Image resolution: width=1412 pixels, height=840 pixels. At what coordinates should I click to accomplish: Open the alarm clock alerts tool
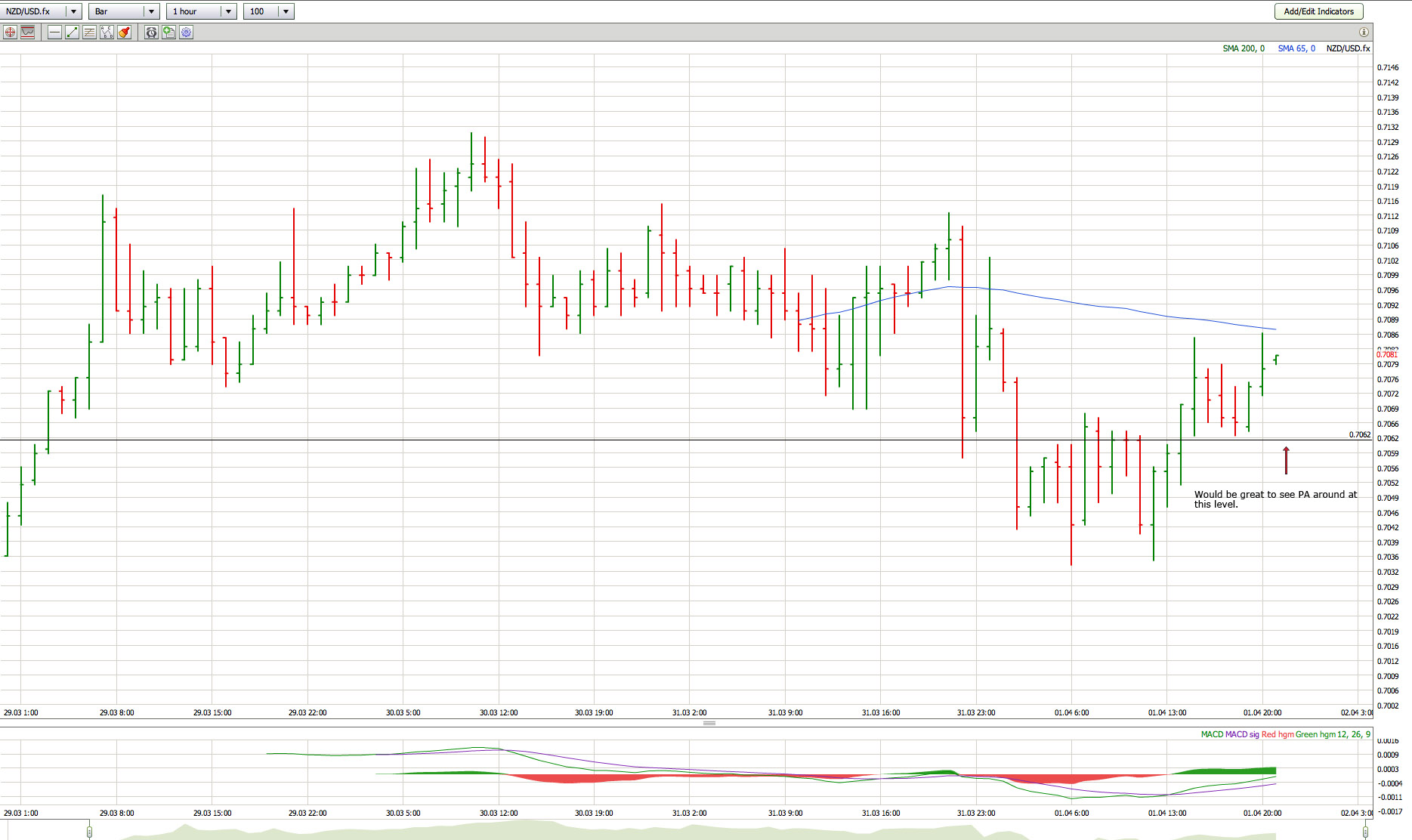(x=151, y=32)
